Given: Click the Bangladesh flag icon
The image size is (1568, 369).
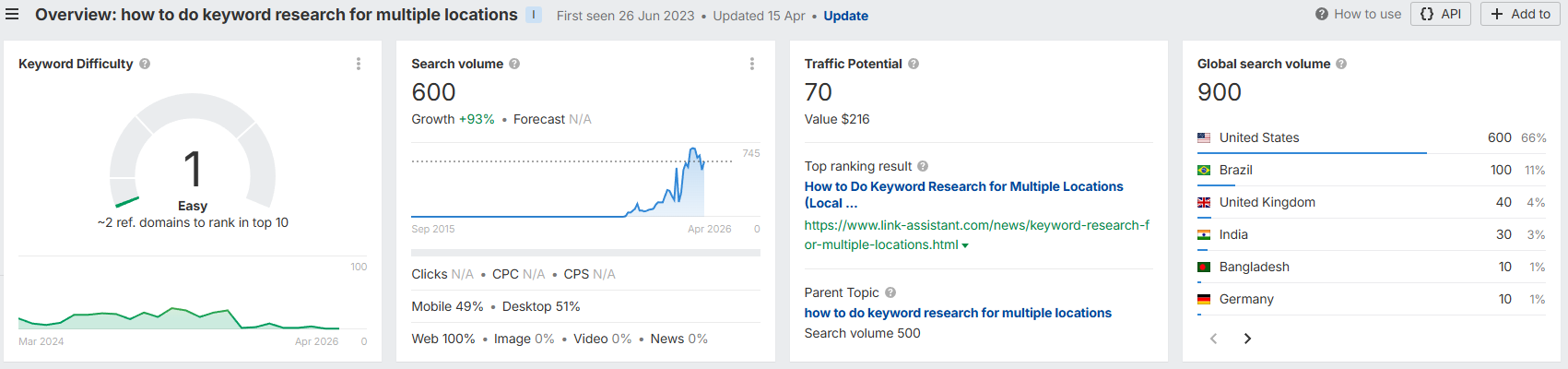Looking at the screenshot, I should tap(1204, 267).
